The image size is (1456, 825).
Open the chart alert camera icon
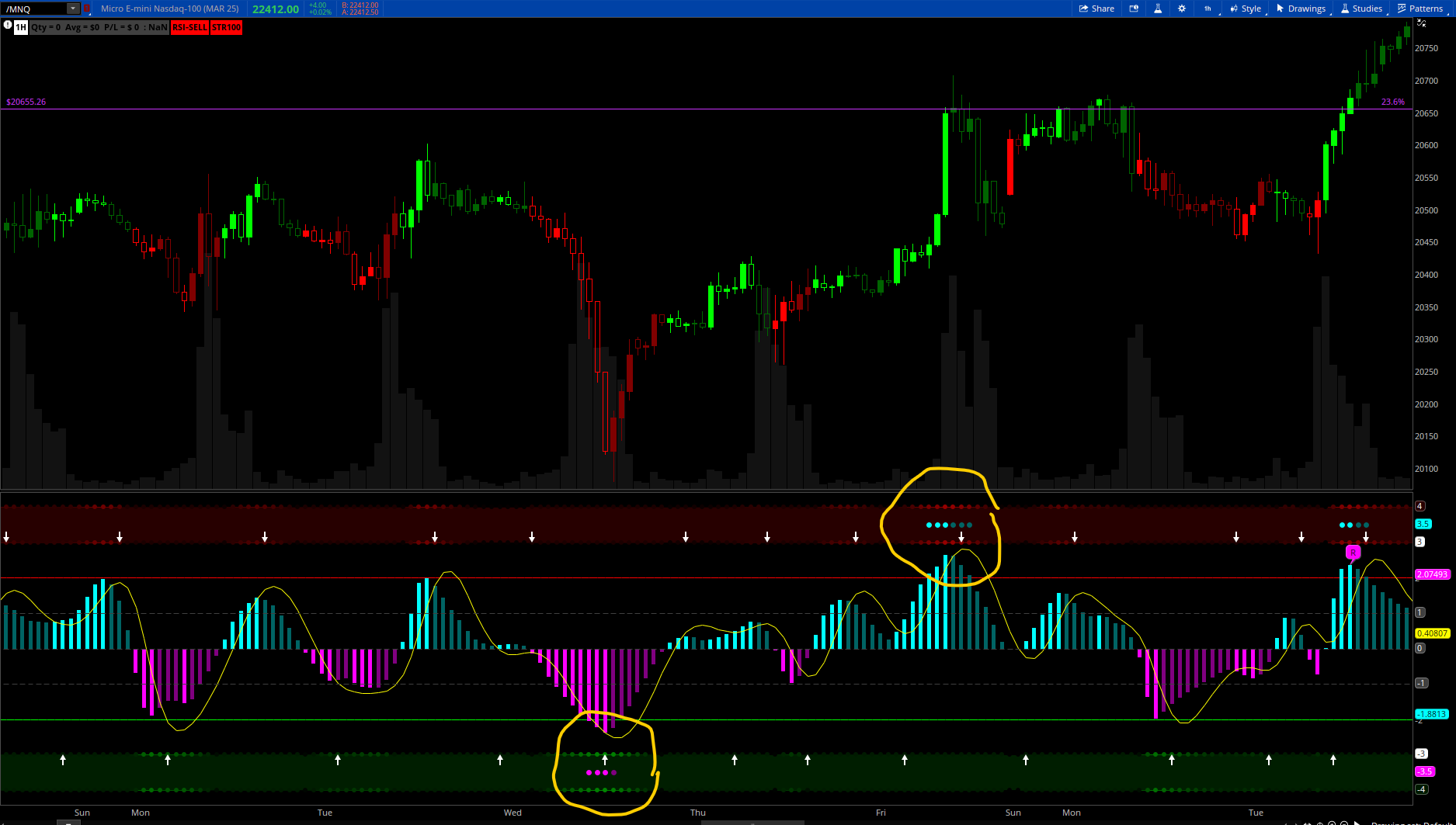pyautogui.click(x=1134, y=9)
